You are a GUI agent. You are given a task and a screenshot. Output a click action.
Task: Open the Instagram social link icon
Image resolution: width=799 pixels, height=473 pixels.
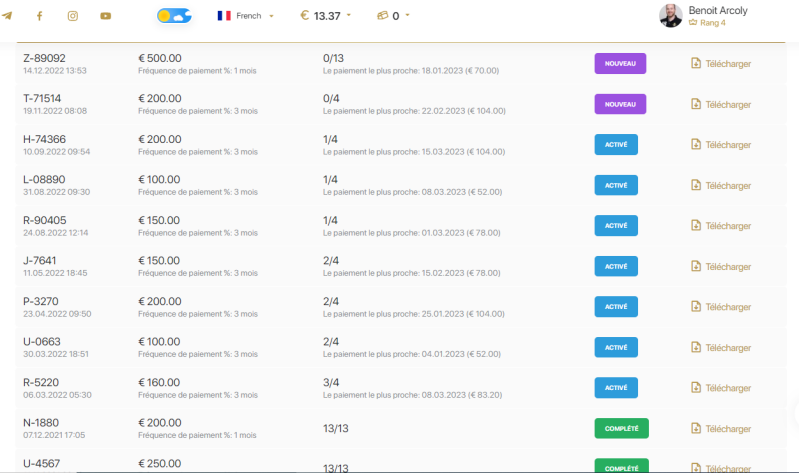[73, 16]
